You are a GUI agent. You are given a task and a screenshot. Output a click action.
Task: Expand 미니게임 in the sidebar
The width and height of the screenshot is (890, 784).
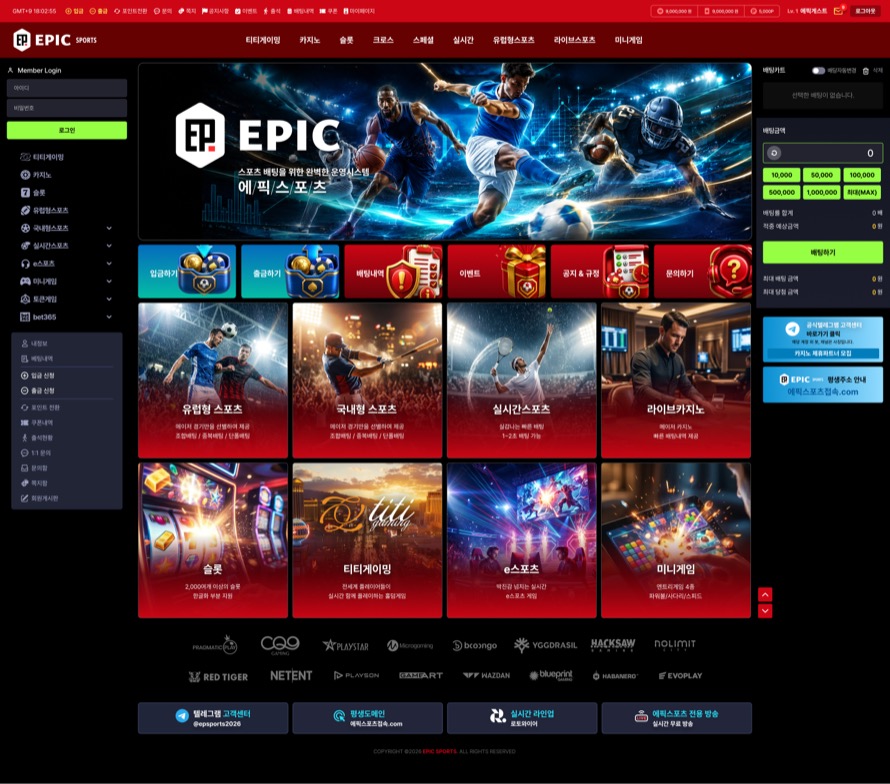tap(109, 282)
